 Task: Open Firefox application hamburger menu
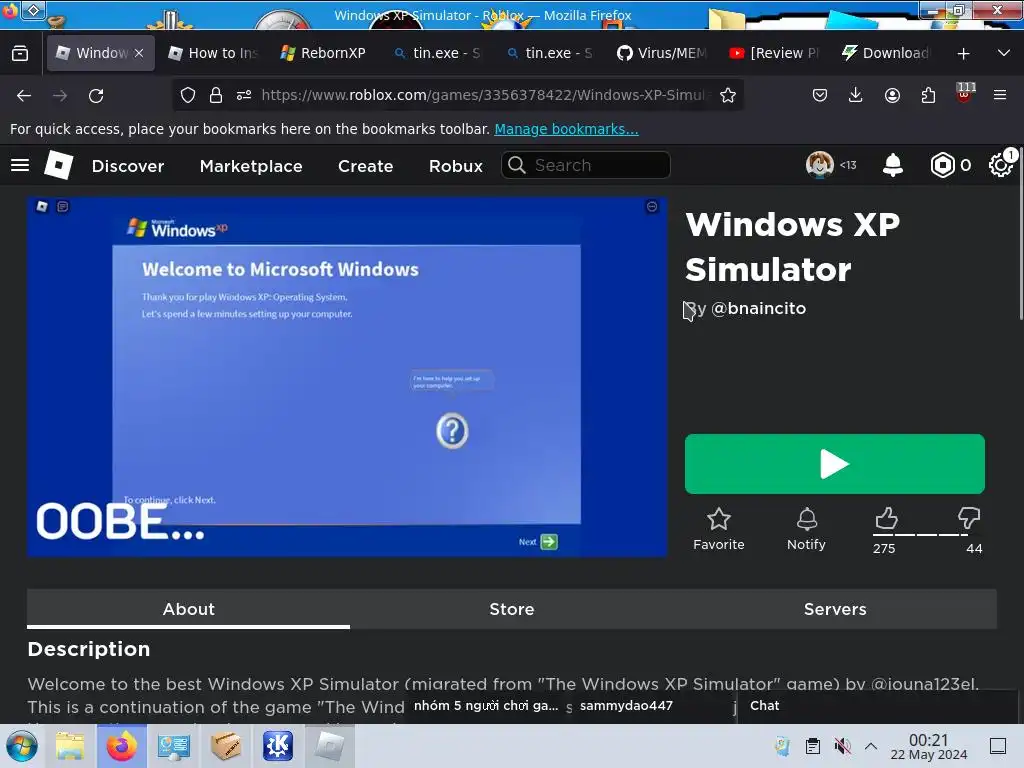pos(1000,95)
